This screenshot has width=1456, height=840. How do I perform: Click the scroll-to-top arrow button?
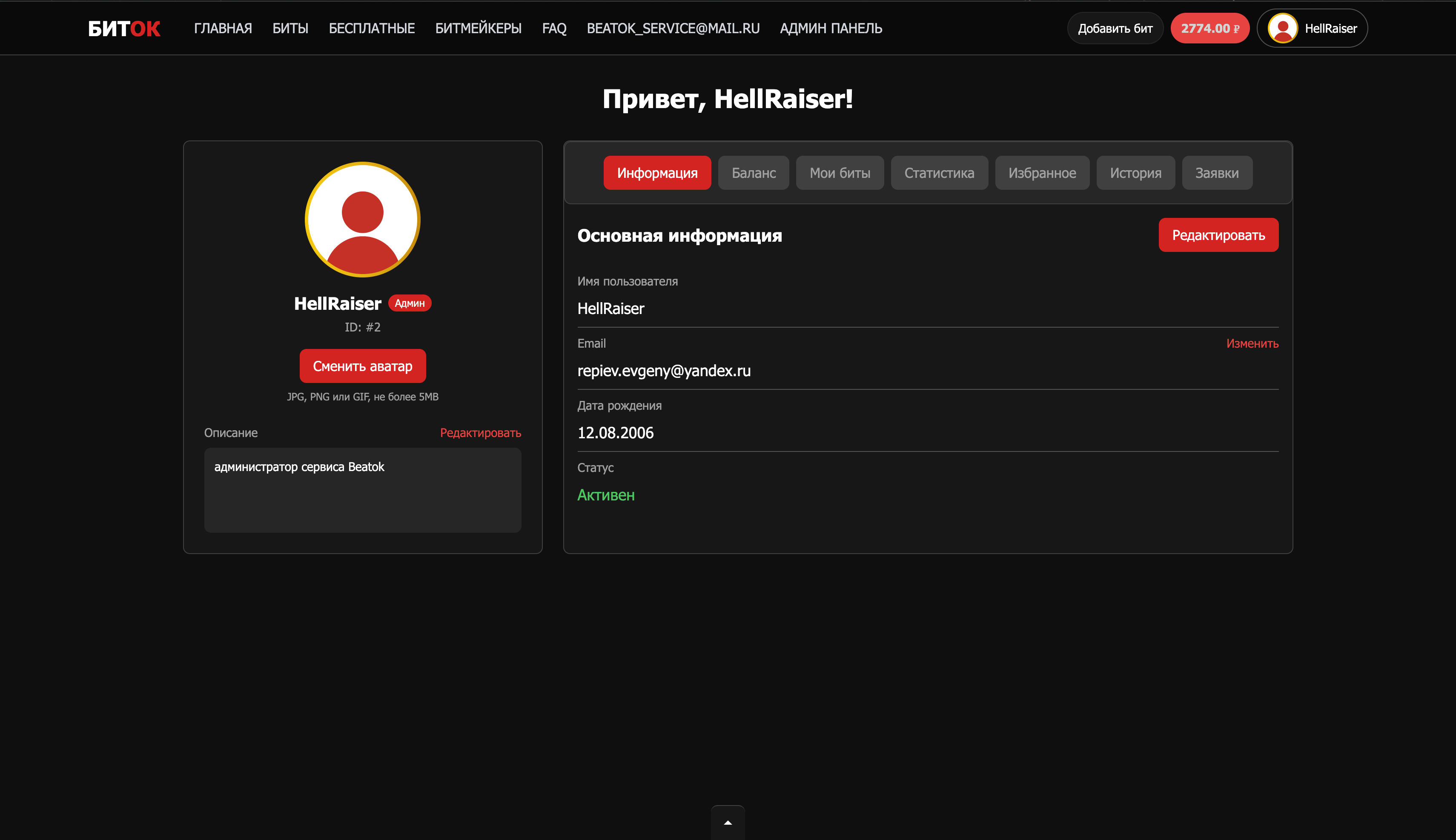728,822
